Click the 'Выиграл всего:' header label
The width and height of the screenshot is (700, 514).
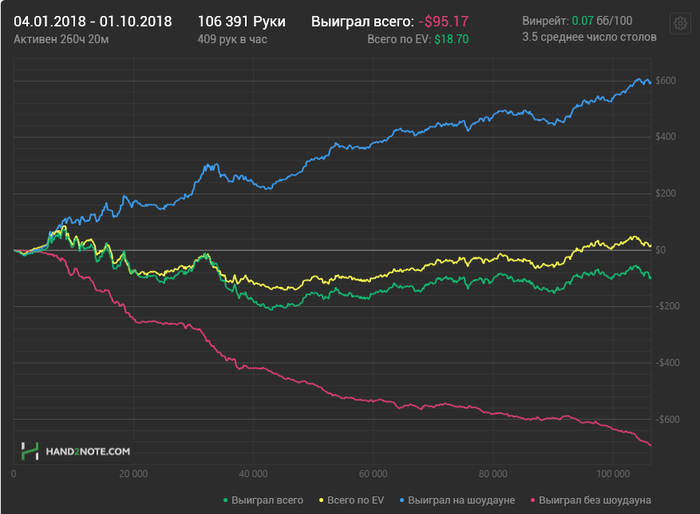click(362, 21)
